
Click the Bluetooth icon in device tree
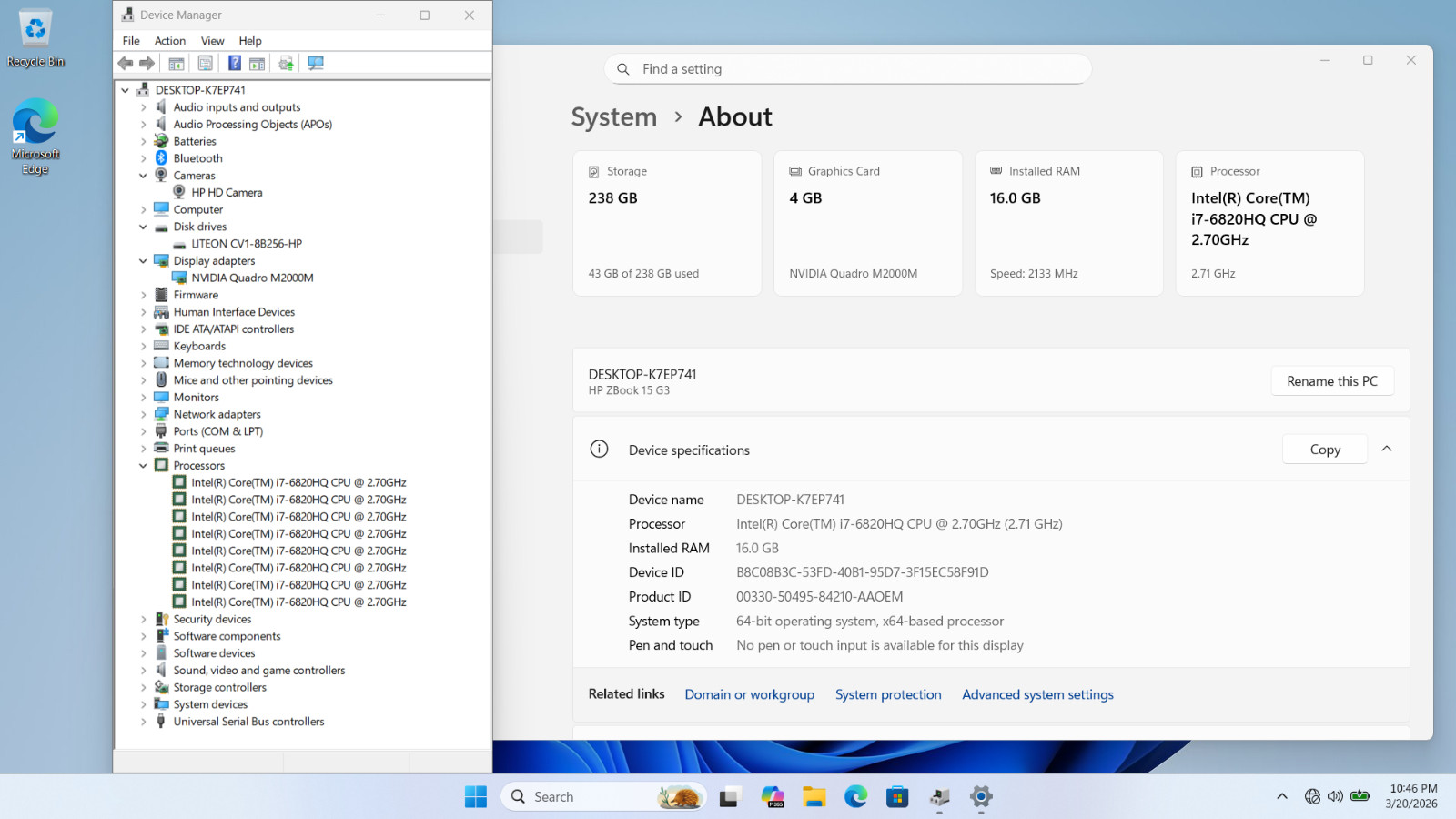(x=161, y=158)
